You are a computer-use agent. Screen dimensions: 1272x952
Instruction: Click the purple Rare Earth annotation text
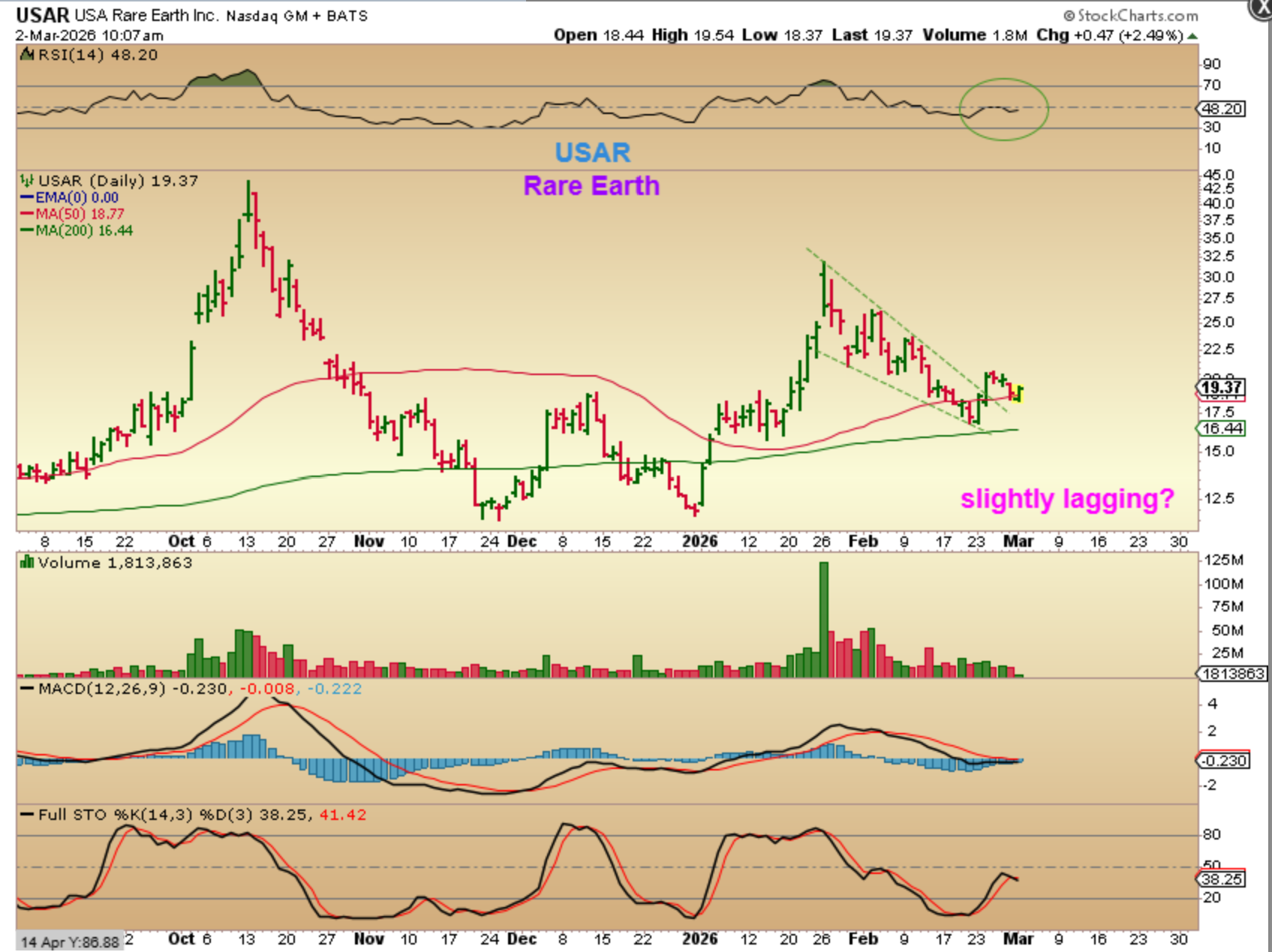591,186
